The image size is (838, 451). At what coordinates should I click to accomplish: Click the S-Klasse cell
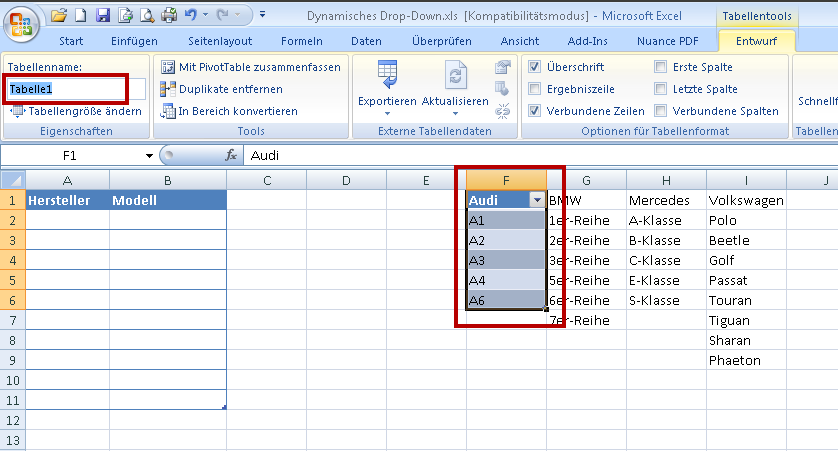coord(666,300)
